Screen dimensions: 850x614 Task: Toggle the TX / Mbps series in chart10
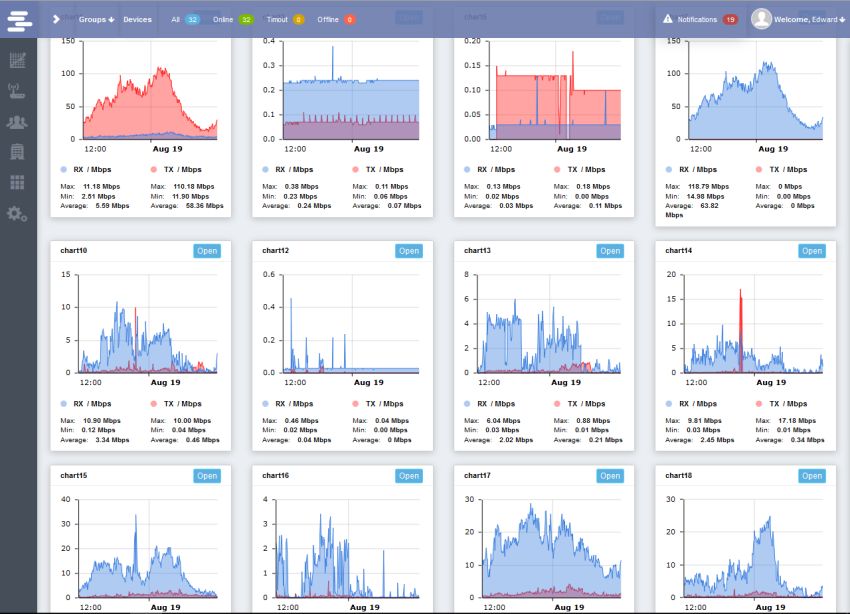coord(176,404)
